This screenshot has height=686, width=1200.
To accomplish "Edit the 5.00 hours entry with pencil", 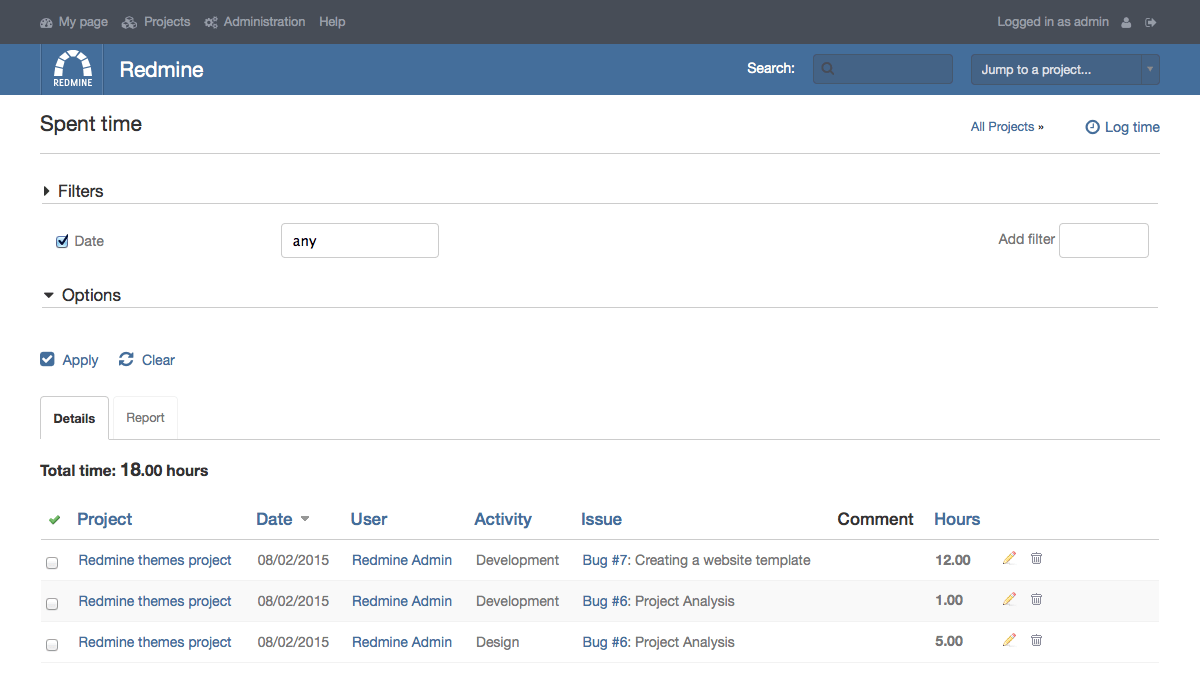I will [1009, 640].
